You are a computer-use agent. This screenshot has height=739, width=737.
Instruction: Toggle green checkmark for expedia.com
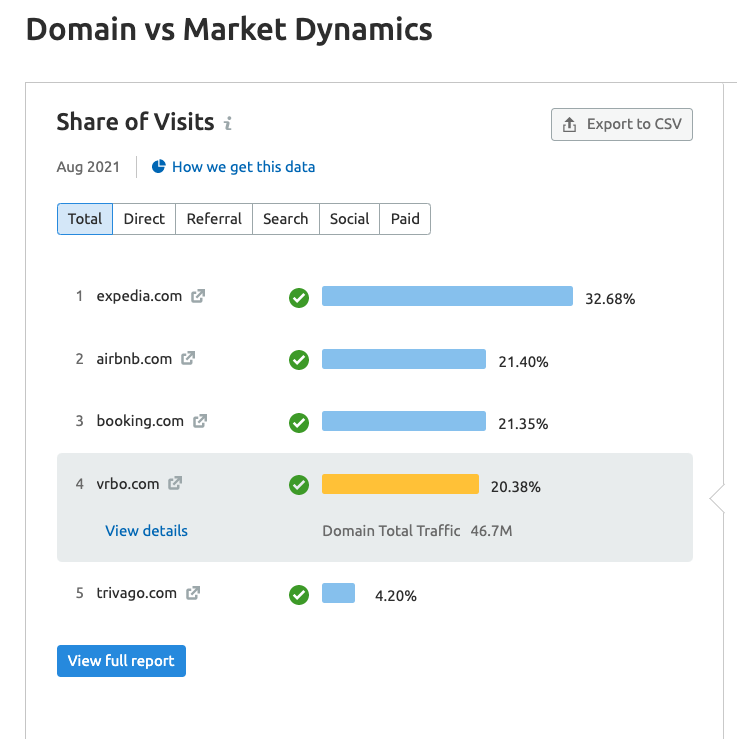[x=299, y=297]
